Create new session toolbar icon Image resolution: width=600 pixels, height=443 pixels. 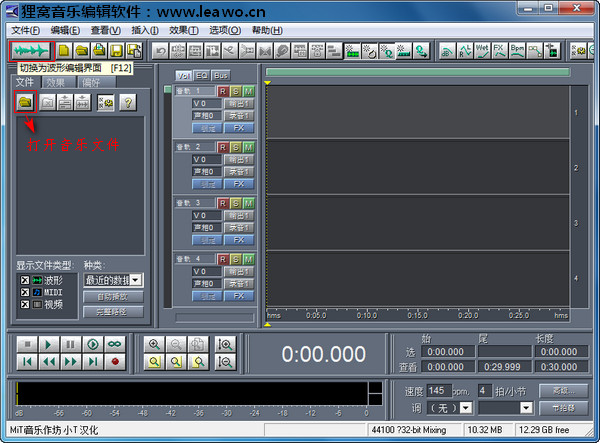pyautogui.click(x=64, y=51)
